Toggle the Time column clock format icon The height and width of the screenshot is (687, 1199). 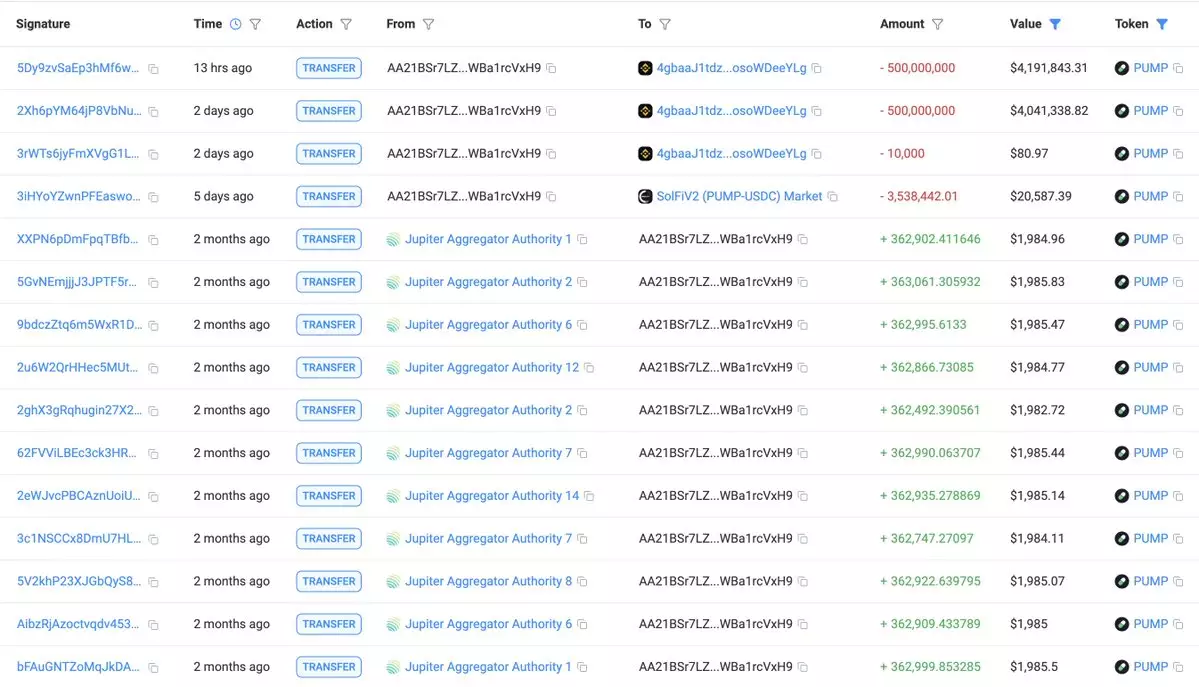[236, 24]
